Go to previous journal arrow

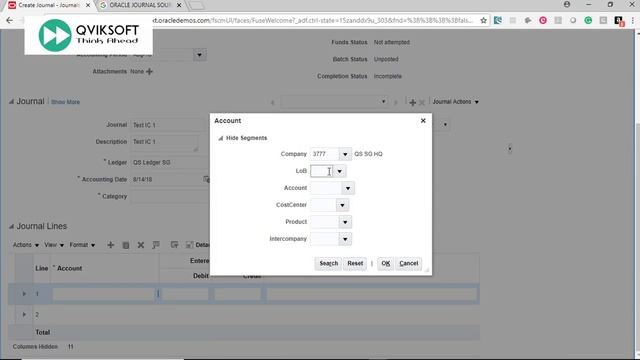tap(273, 102)
